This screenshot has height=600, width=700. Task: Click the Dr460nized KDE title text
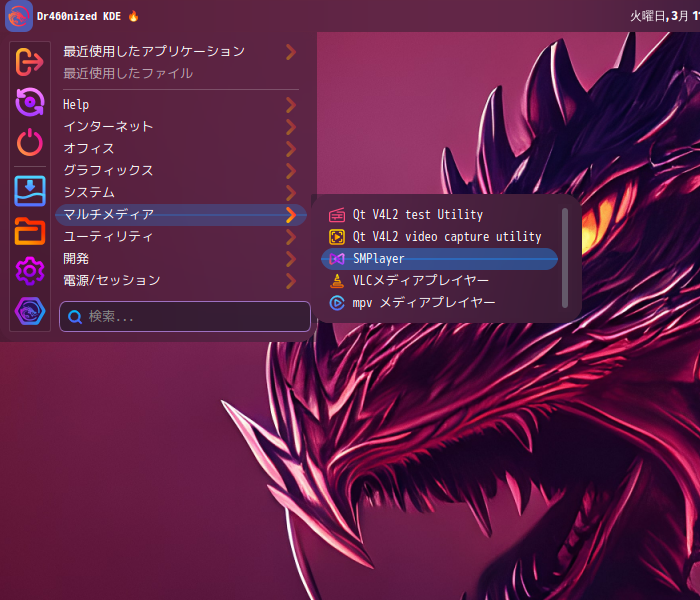point(79,17)
